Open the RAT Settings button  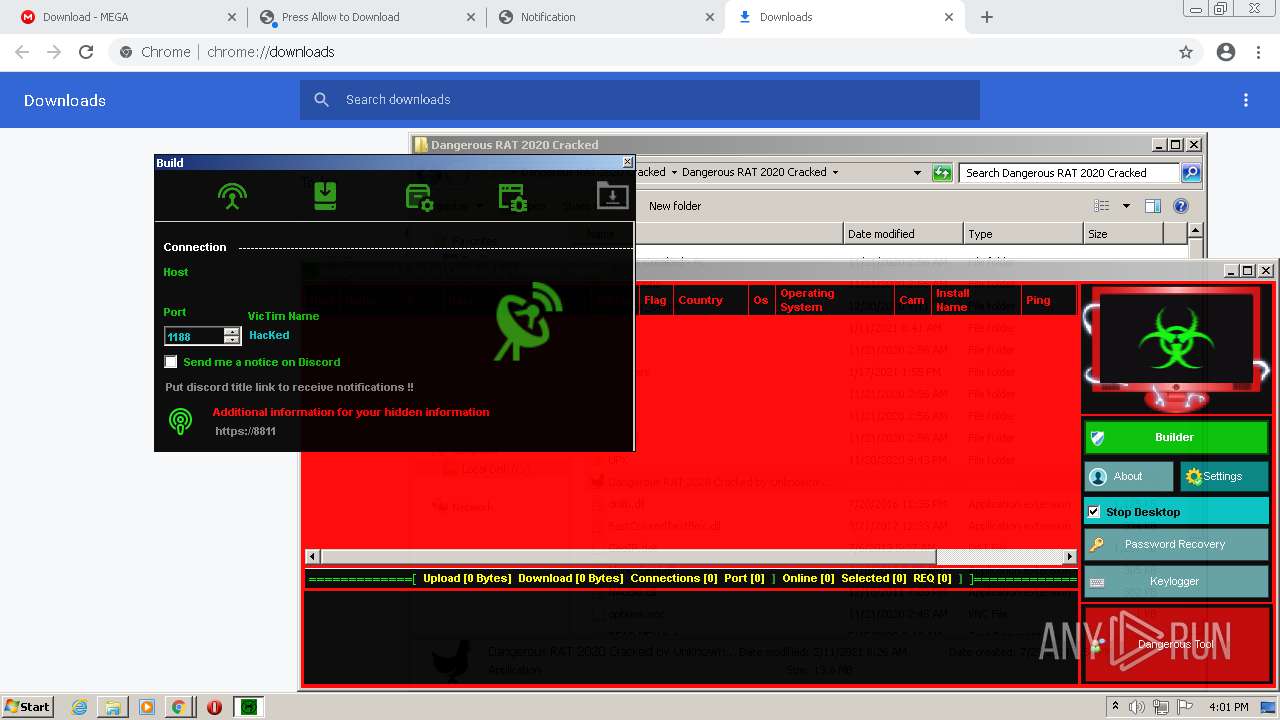[x=1224, y=477]
